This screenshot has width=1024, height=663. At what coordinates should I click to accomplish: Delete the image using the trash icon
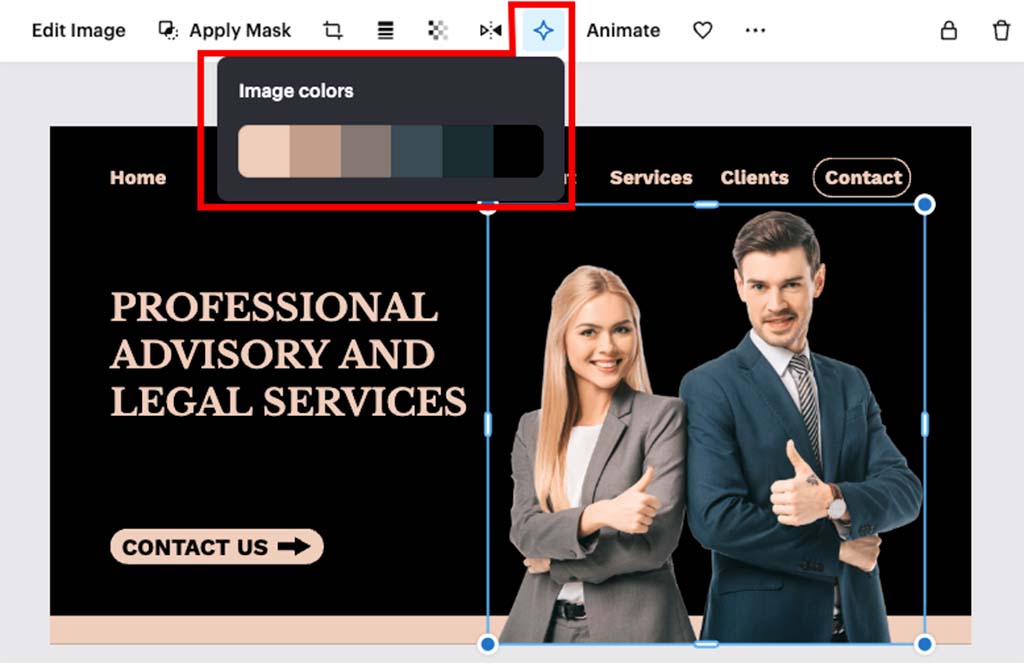pos(1002,30)
